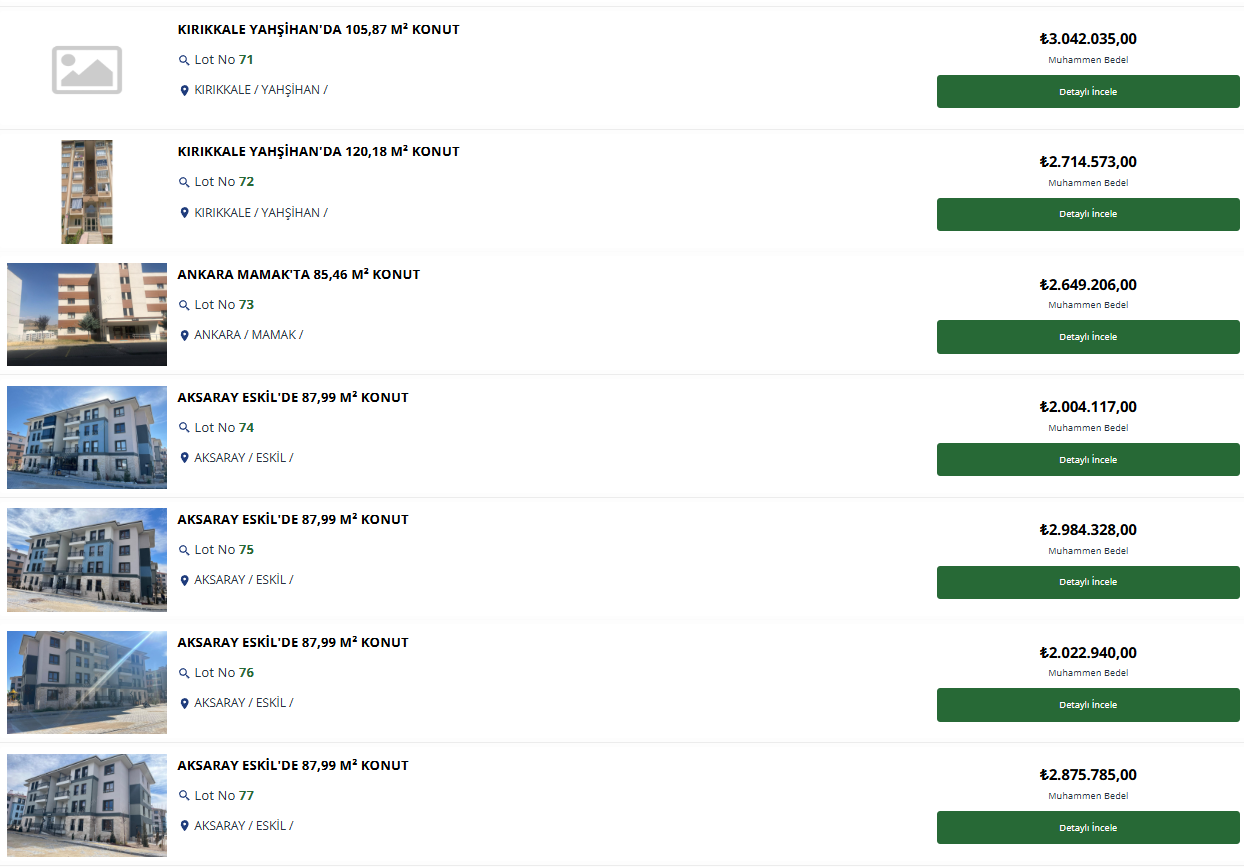The width and height of the screenshot is (1244, 867).
Task: Open the Kırıkkale Yahşihan'da 120,18 M² Konut title
Action: [318, 152]
